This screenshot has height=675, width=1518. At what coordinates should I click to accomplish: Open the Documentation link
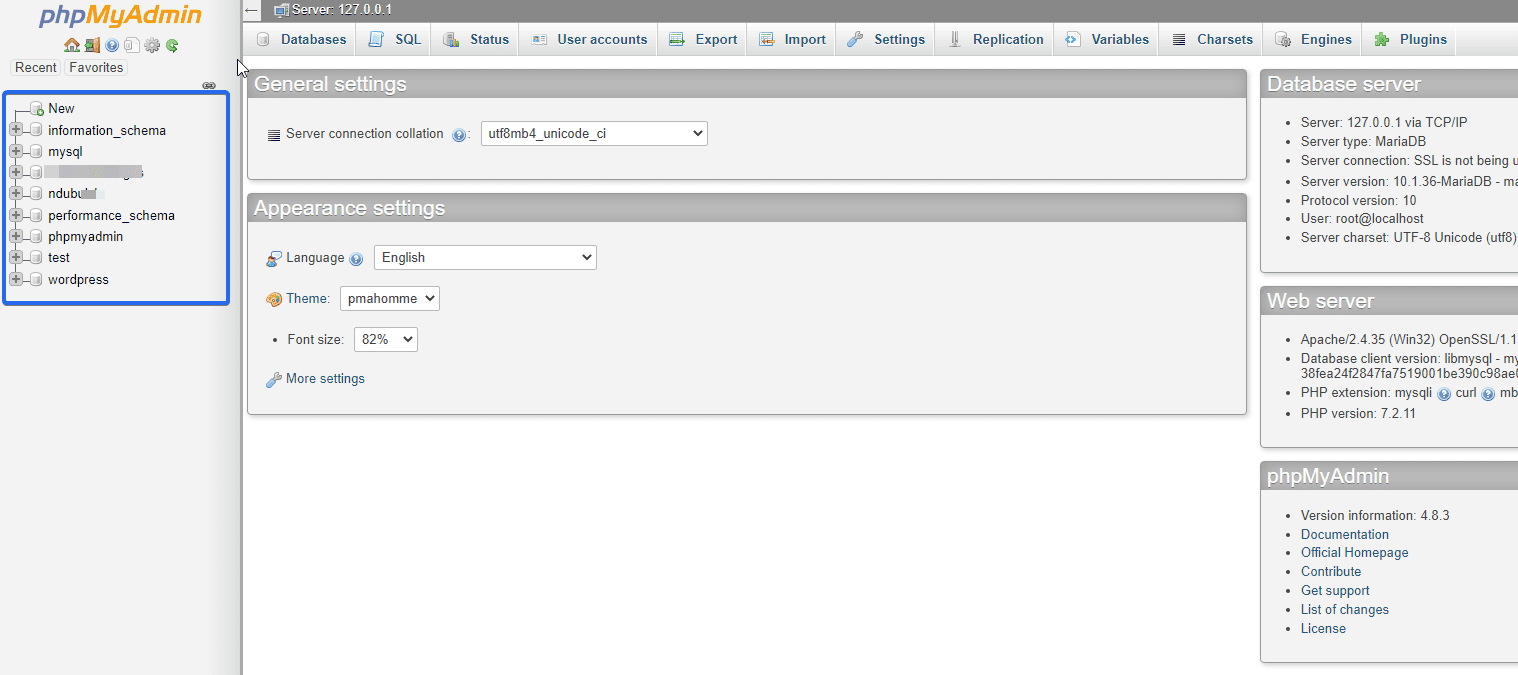pos(1345,534)
